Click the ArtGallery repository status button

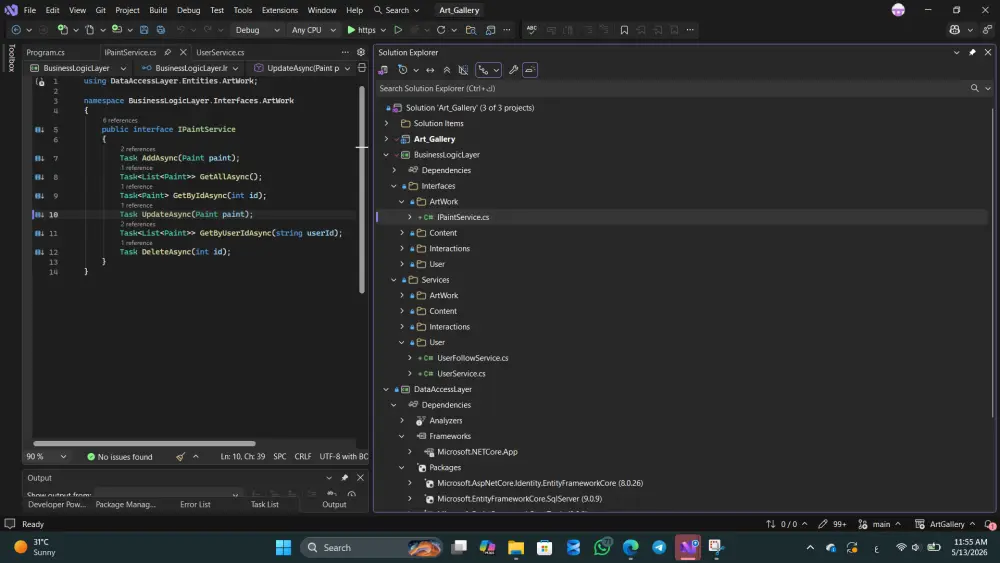pyautogui.click(x=945, y=524)
